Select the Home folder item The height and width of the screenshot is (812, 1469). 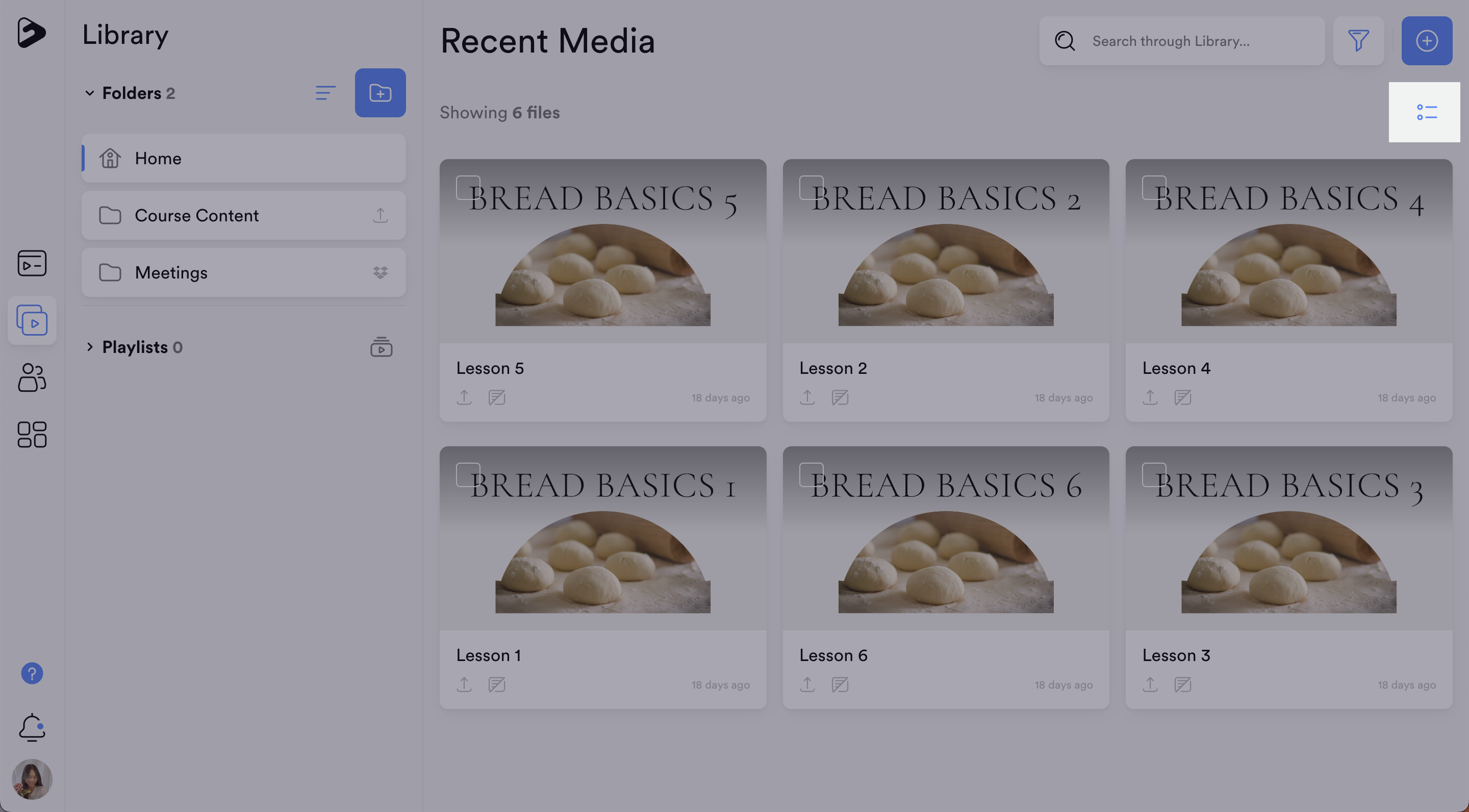(158, 159)
